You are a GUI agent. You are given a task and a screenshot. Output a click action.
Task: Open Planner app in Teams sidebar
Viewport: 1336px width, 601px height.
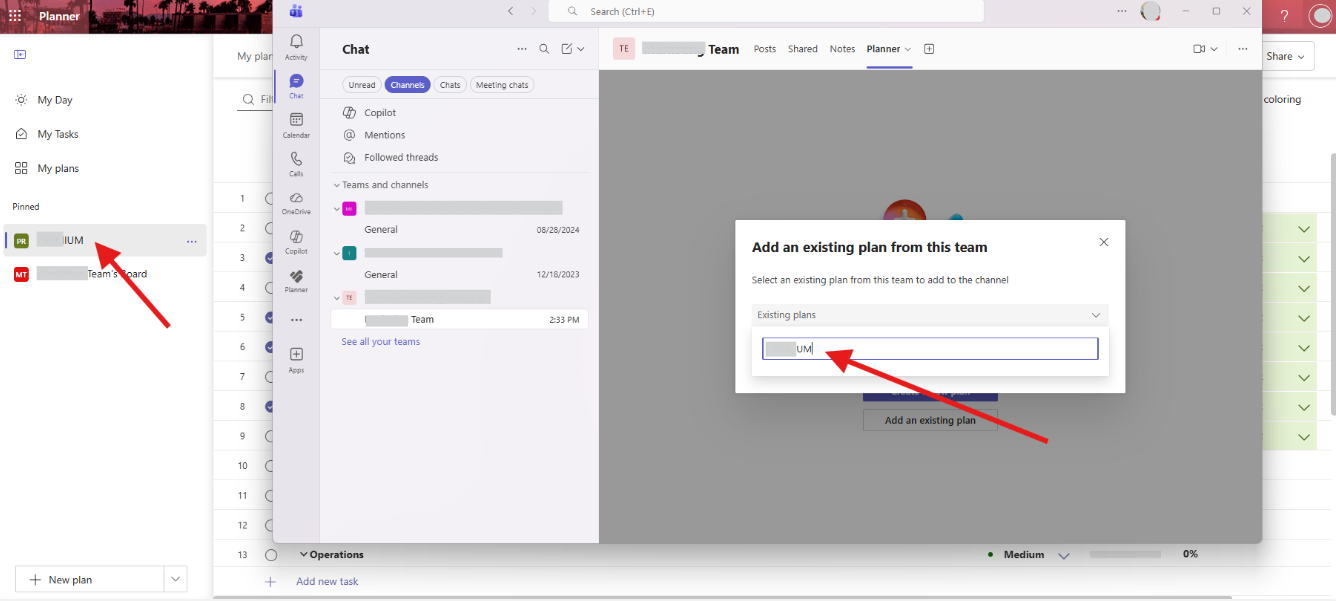pos(296,281)
